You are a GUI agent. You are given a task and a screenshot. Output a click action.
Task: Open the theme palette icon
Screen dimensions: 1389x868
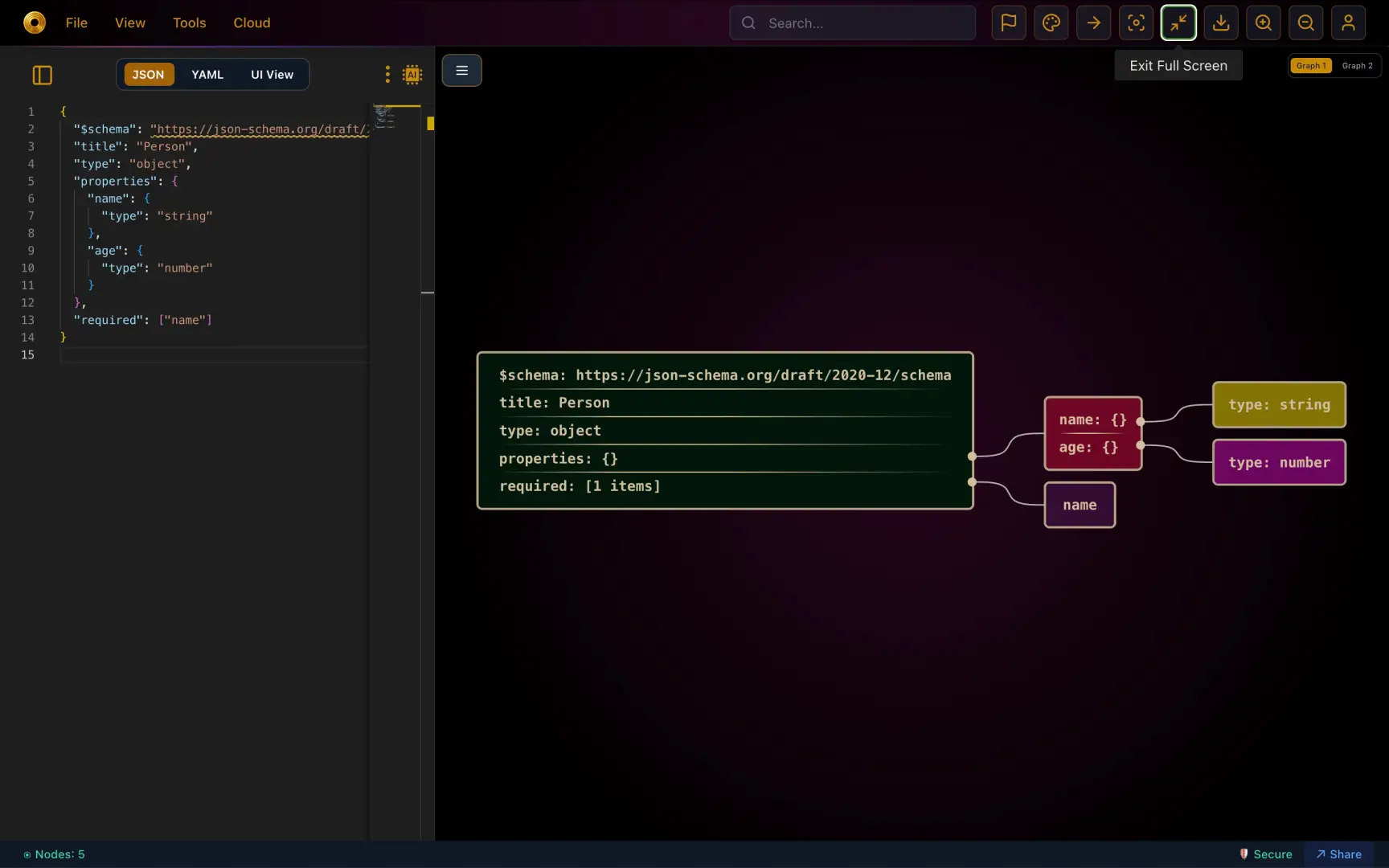(1051, 23)
